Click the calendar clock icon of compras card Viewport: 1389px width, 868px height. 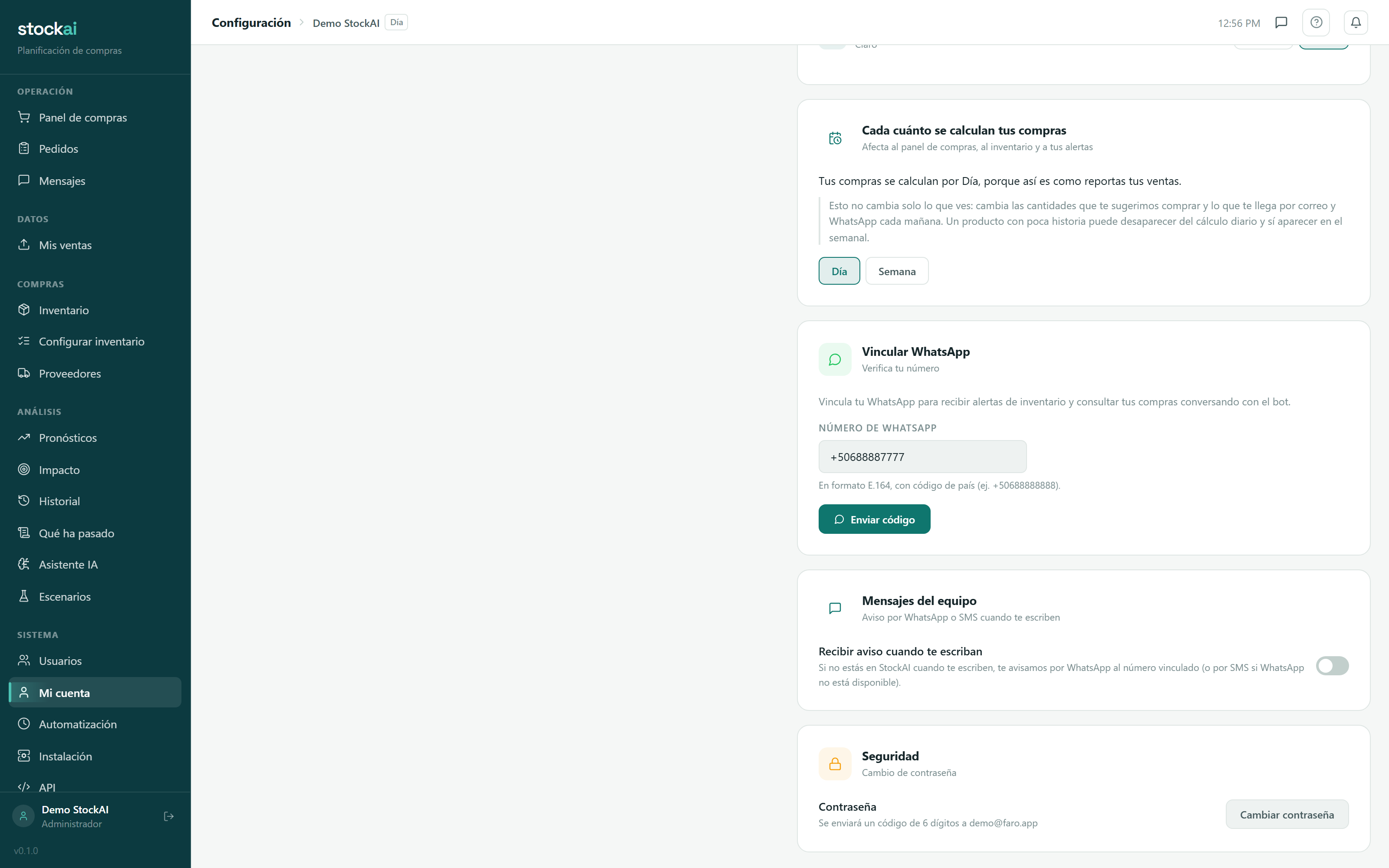point(835,138)
